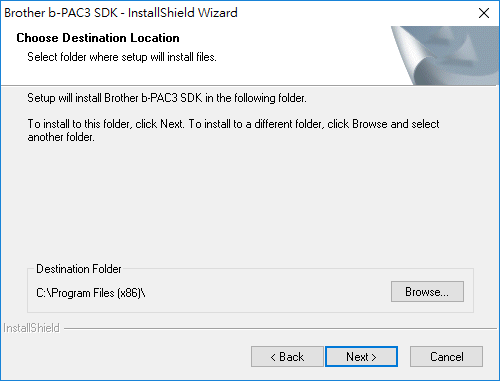Cancel the b-PAC3 SDK installation
Image resolution: width=500 pixels, height=381 pixels.
click(x=446, y=357)
